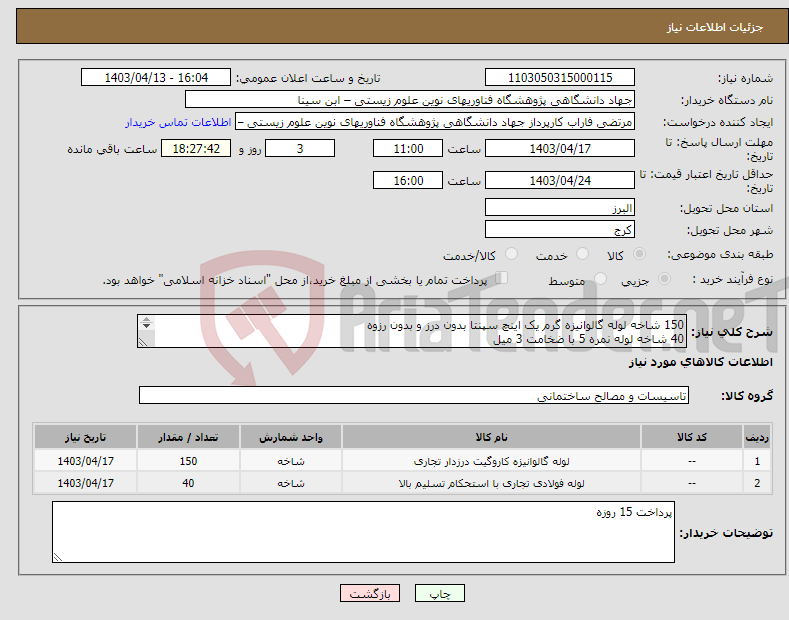Click the description box scroll up arrow
Screen dimensions: 789x620
click(146, 319)
